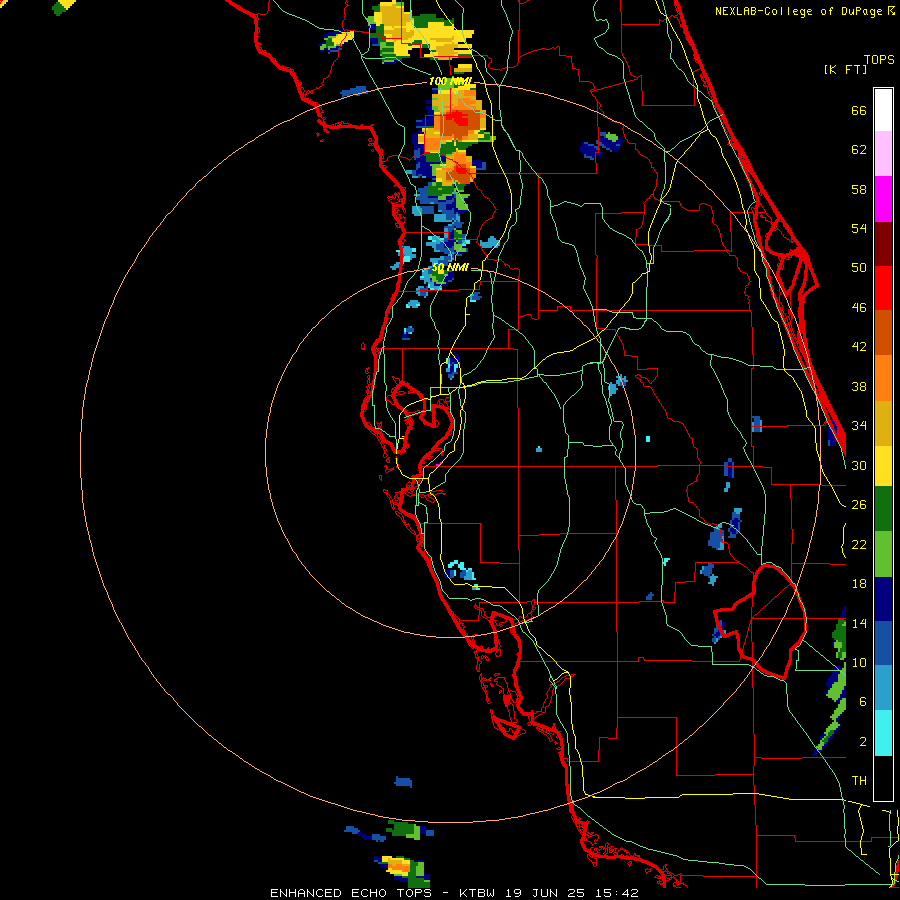Select the yellow legend swatch near 30

(883, 465)
